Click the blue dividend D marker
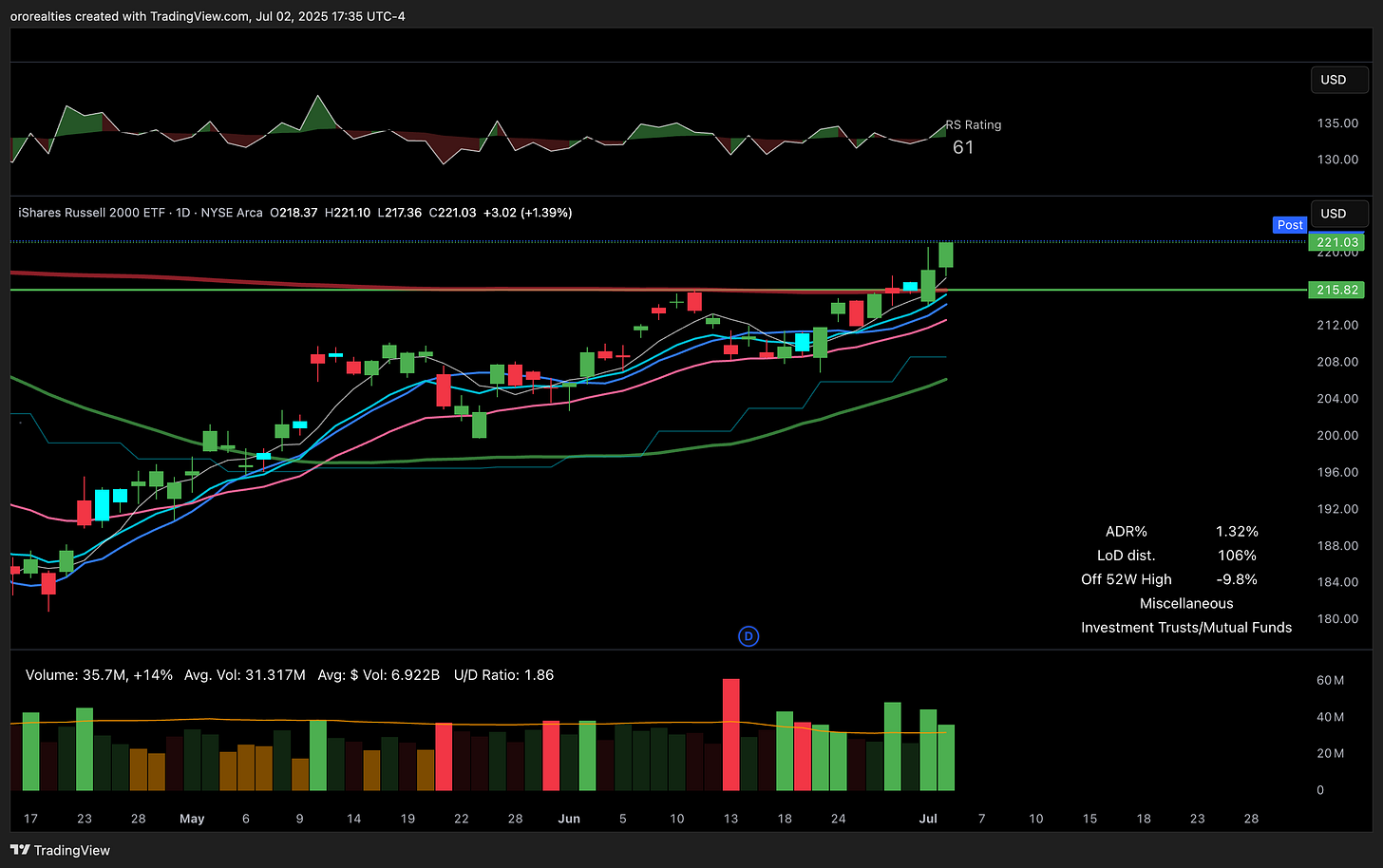The image size is (1383, 868). 748,636
